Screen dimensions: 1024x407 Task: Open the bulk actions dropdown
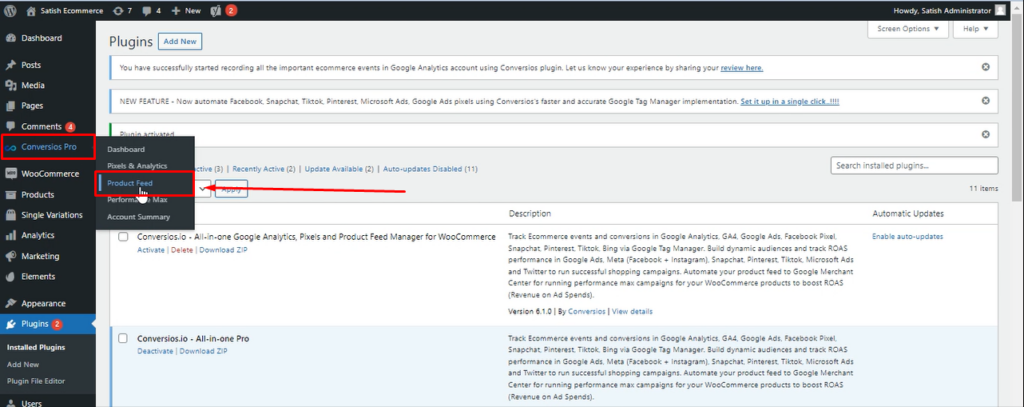pos(202,189)
